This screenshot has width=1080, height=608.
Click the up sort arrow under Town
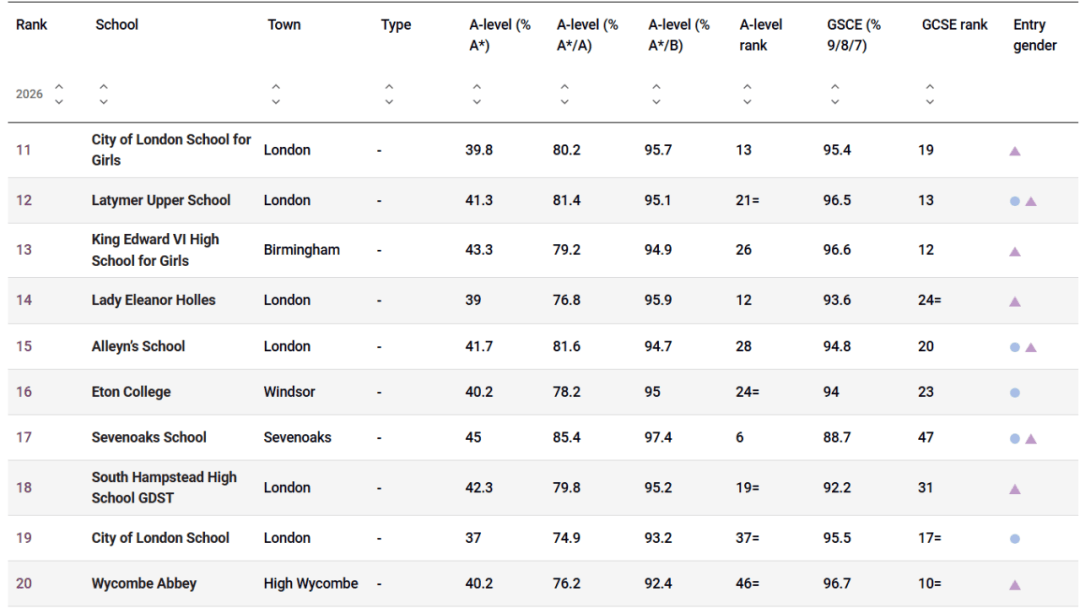[x=276, y=87]
